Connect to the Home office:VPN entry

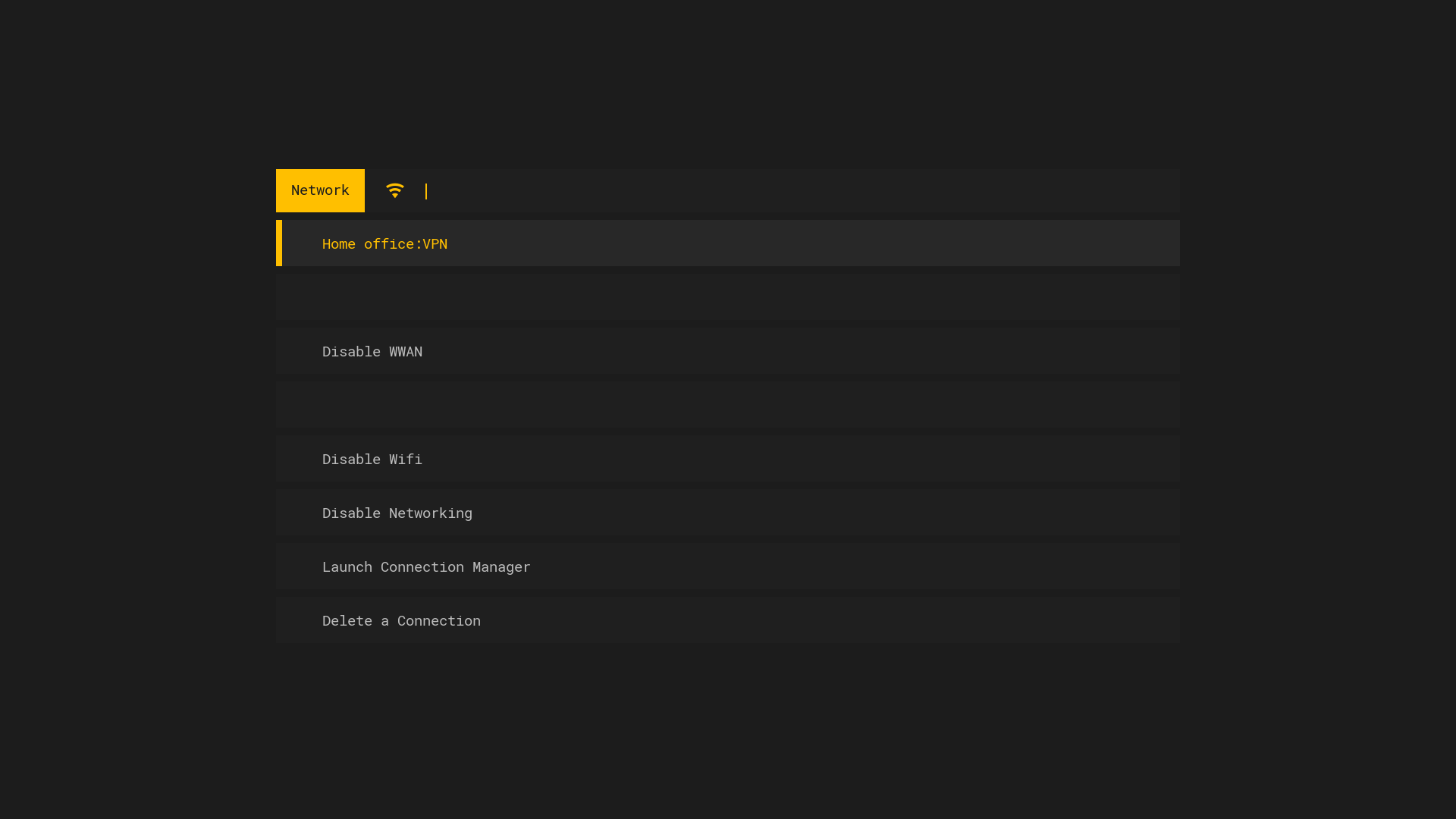pyautogui.click(x=384, y=243)
